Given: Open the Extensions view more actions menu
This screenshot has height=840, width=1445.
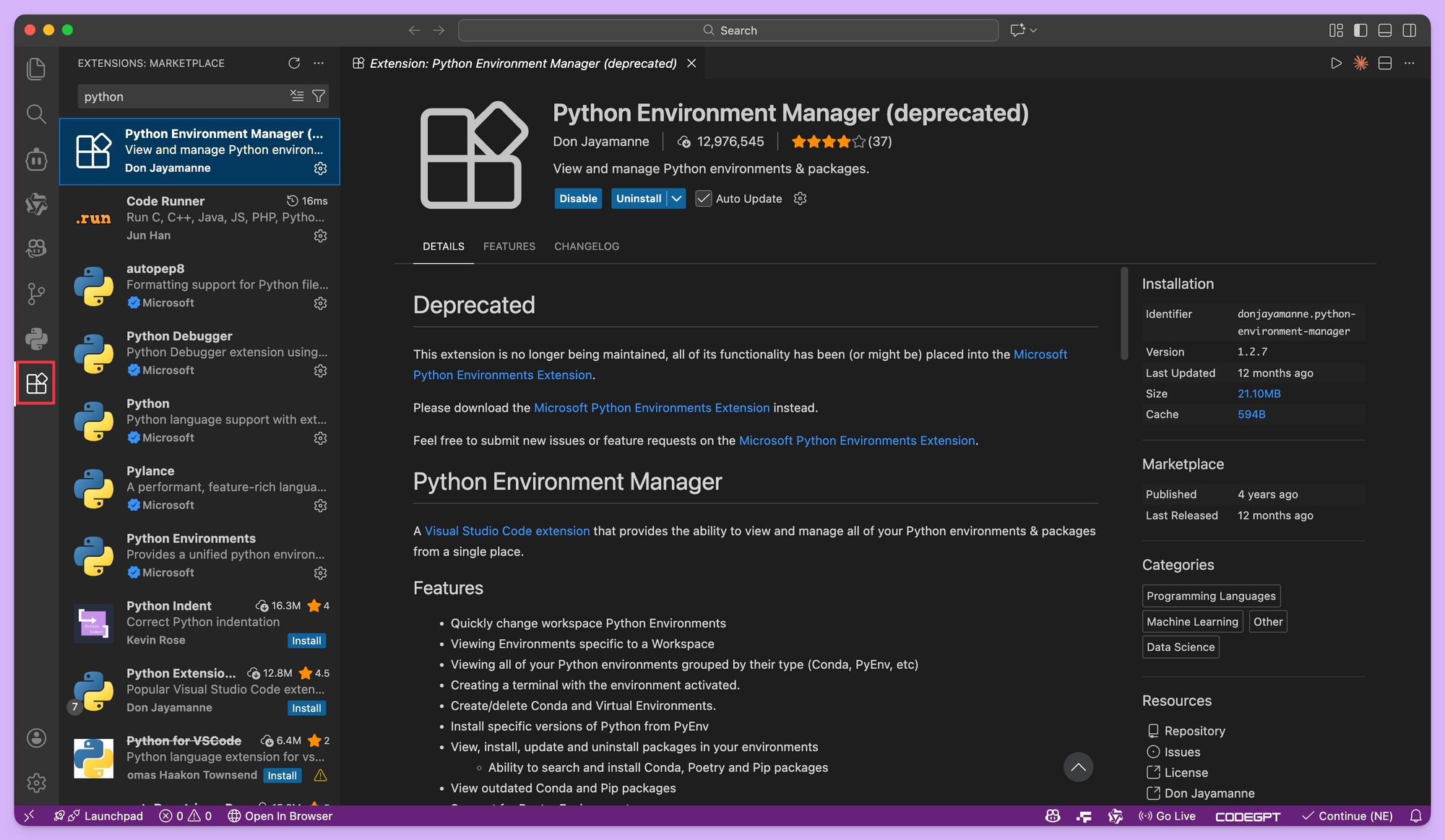Looking at the screenshot, I should 319,63.
